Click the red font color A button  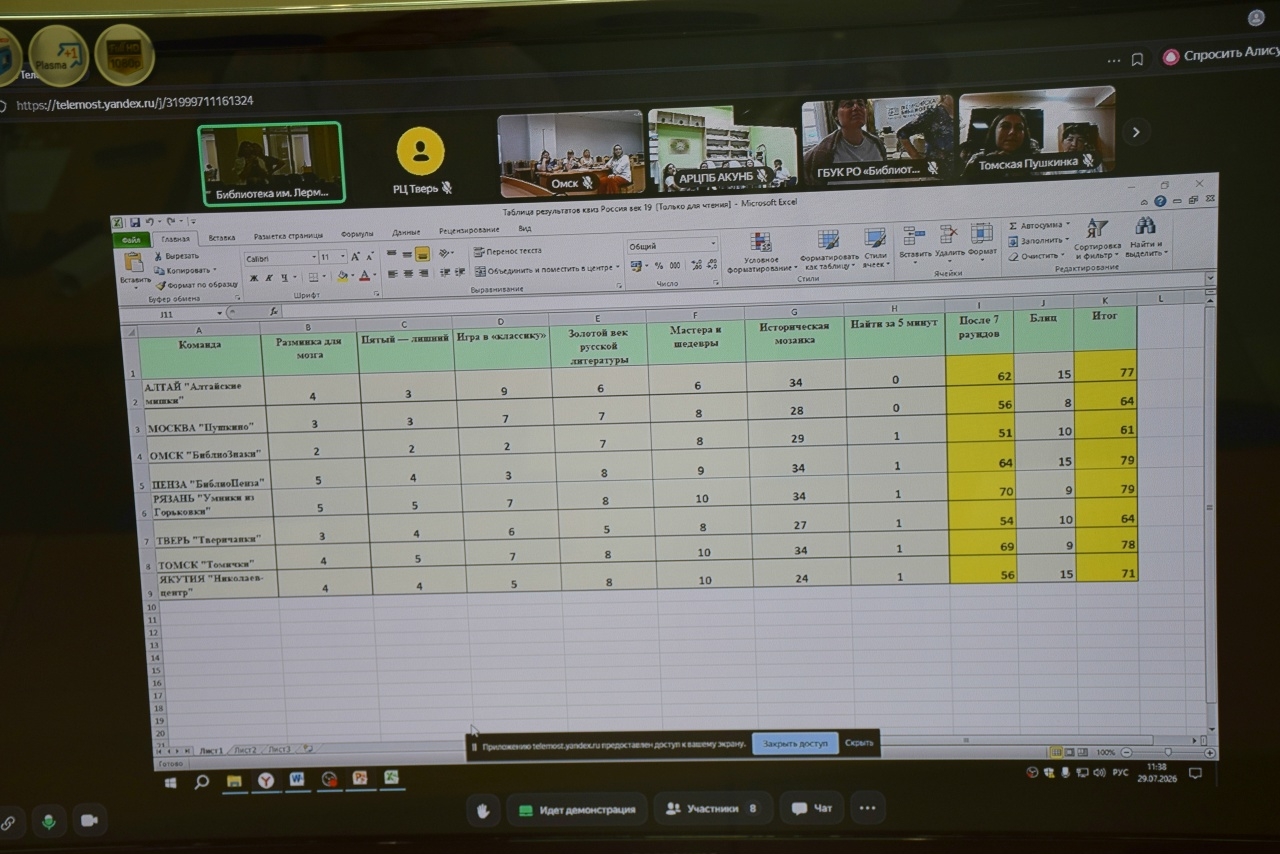[364, 276]
